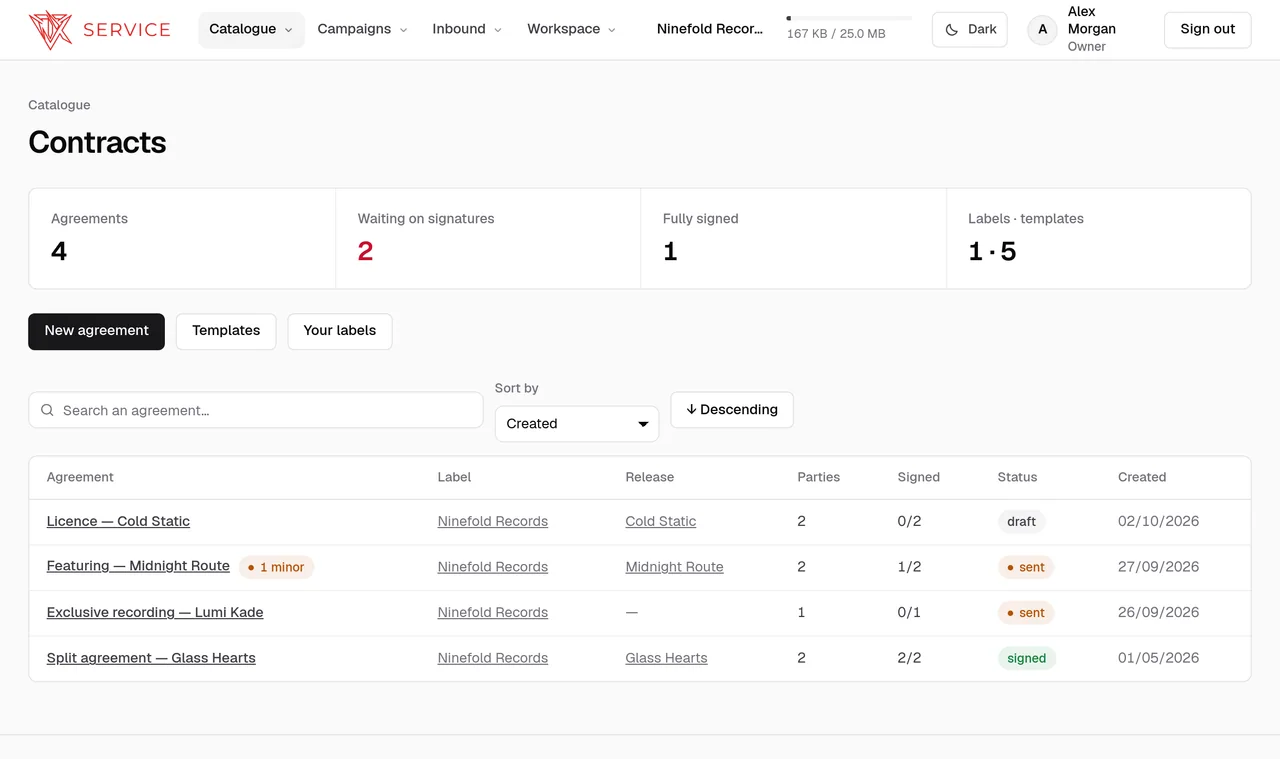This screenshot has height=759, width=1280.
Task: Click Ninefold Records in Cold Static row
Action: pyautogui.click(x=493, y=521)
